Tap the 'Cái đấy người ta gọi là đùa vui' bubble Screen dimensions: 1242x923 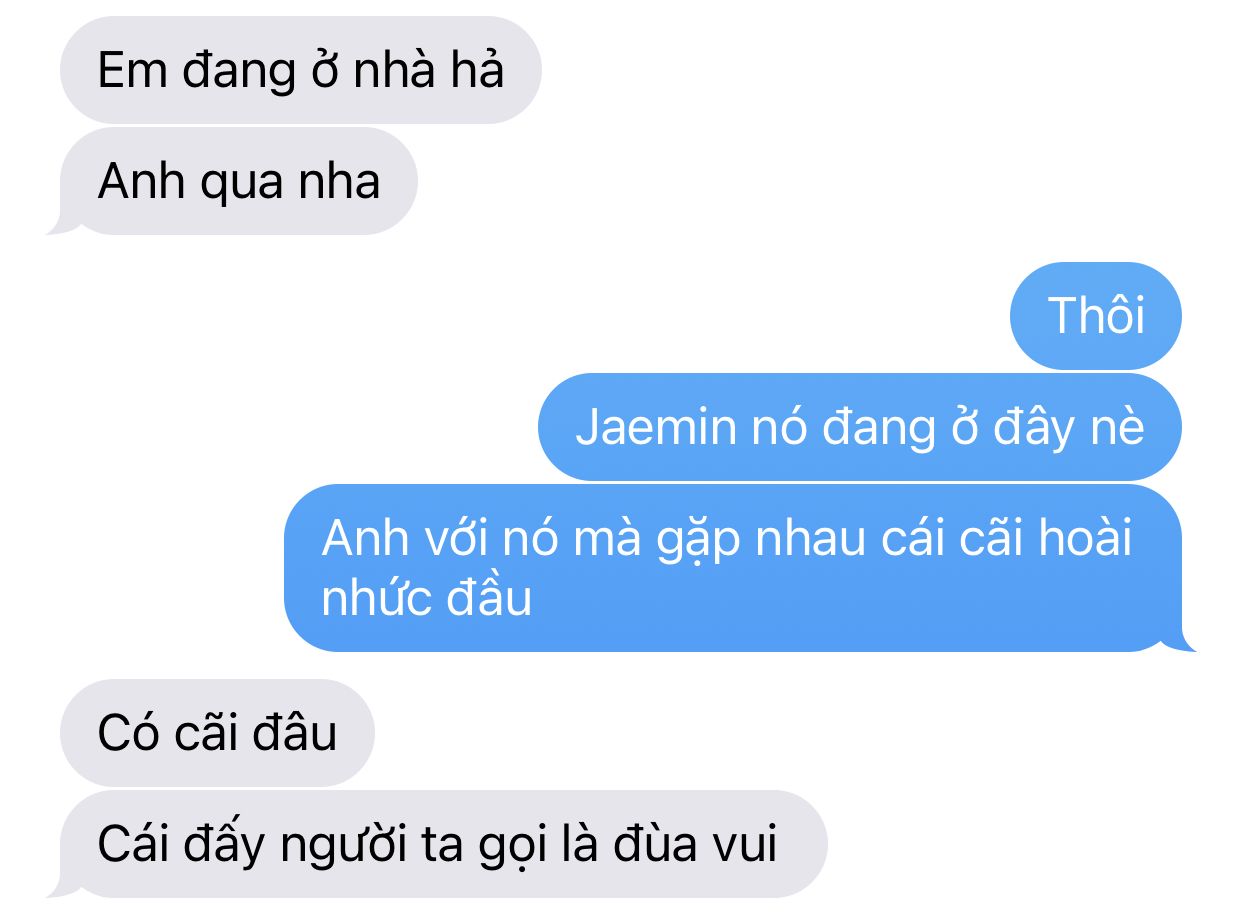[438, 844]
